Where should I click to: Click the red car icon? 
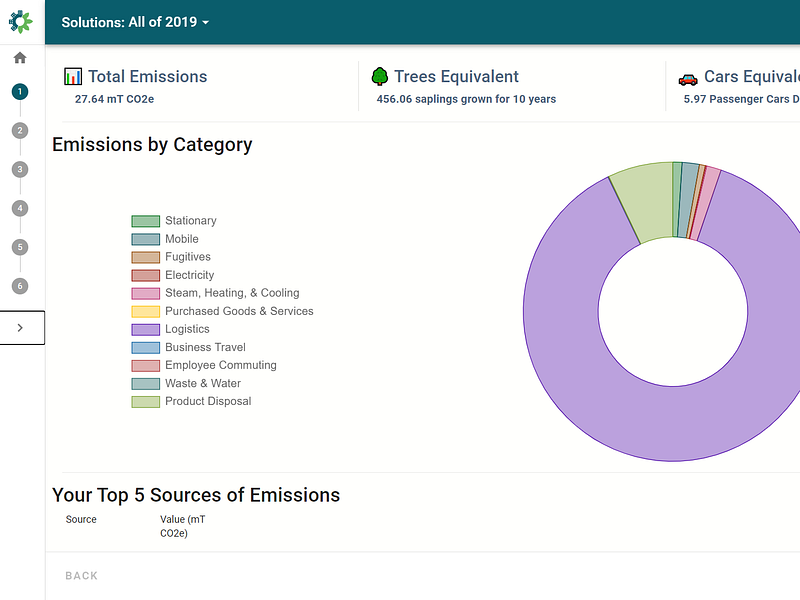tap(687, 78)
